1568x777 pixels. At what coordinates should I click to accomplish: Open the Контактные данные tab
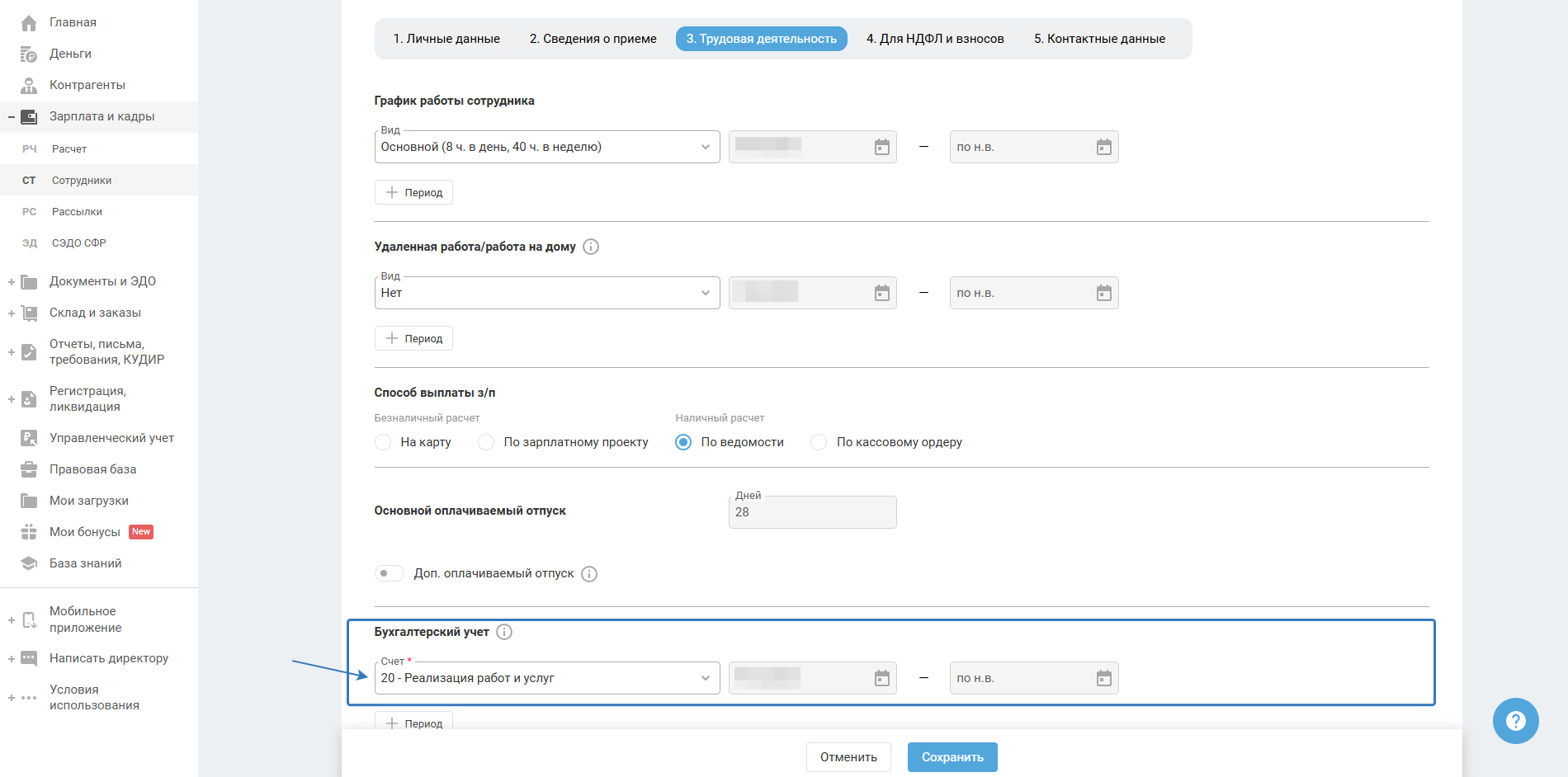point(1099,39)
